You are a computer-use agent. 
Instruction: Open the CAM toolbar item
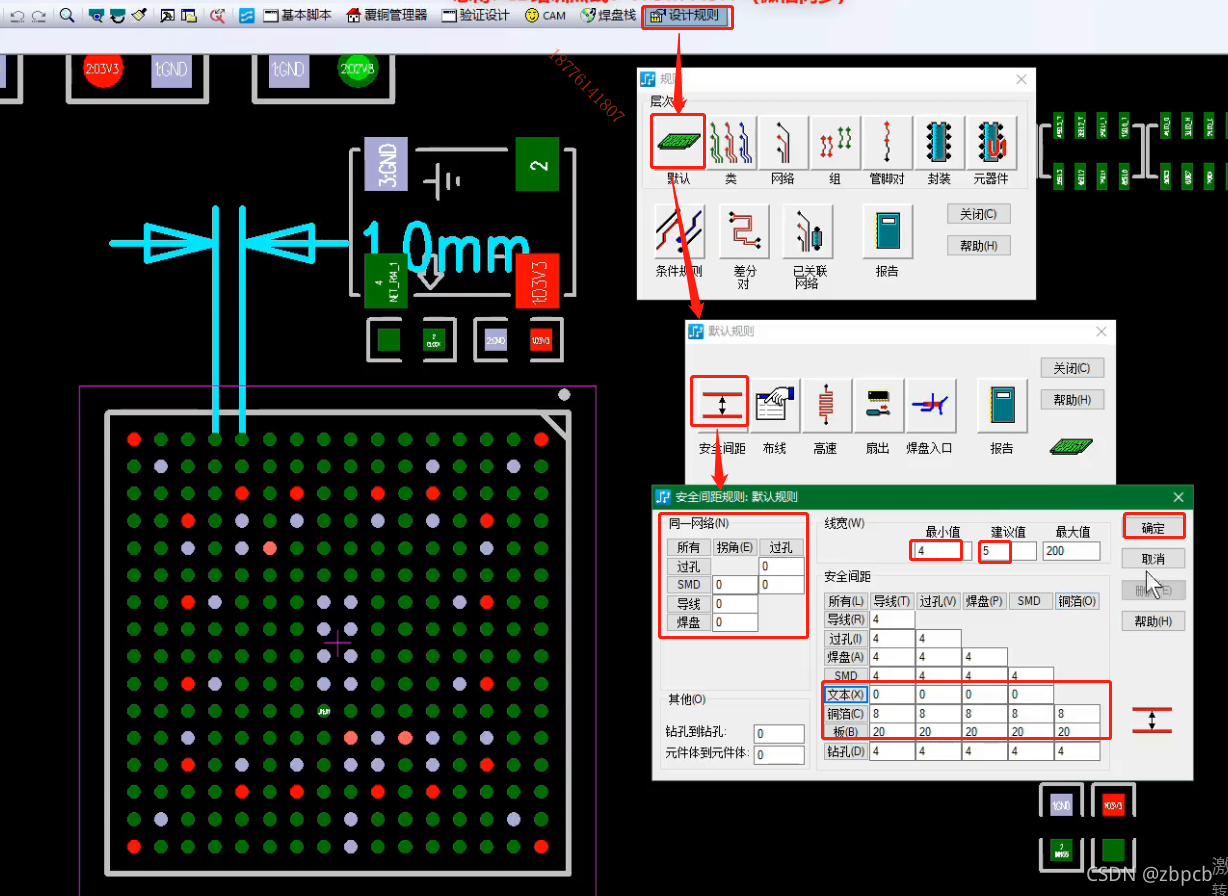[x=545, y=16]
